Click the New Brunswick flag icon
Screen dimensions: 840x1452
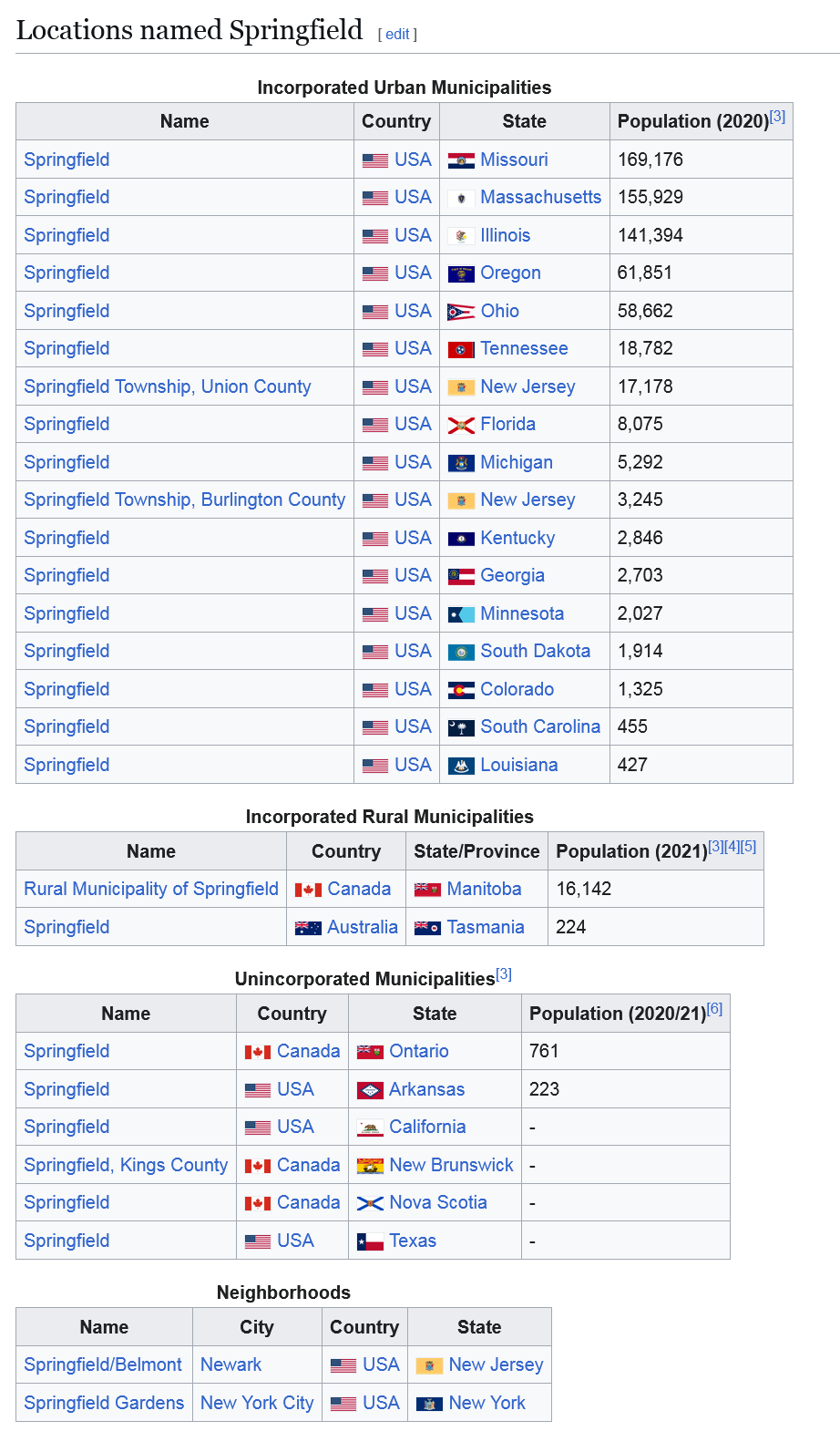(370, 1166)
